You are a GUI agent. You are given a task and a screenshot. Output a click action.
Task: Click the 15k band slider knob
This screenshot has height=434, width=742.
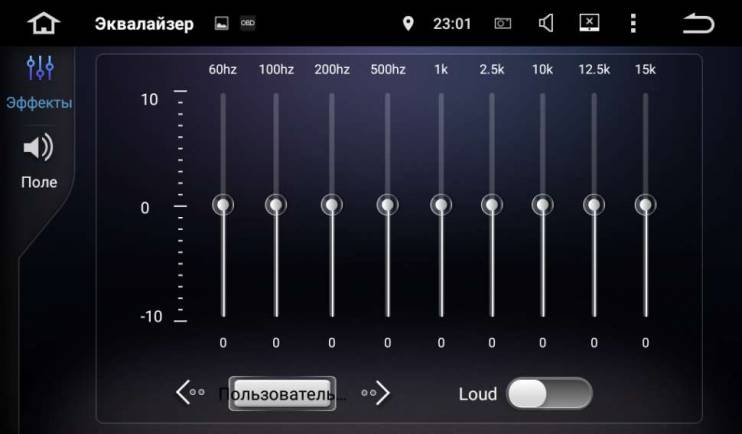click(645, 205)
